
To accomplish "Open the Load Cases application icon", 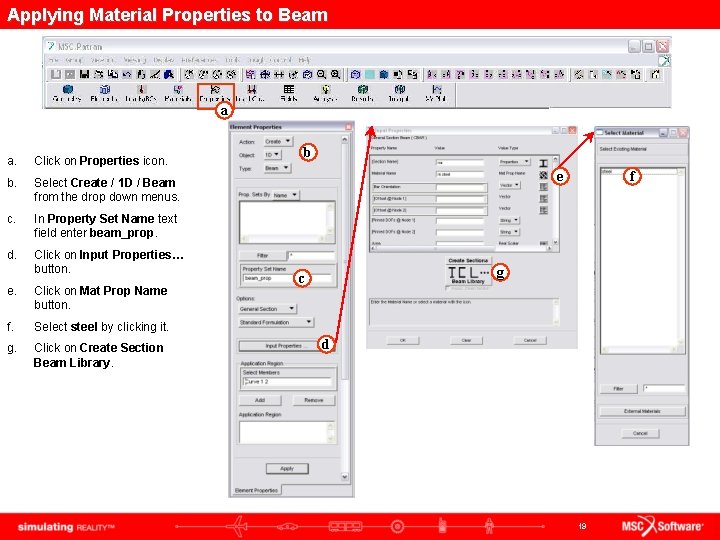I will click(x=251, y=93).
